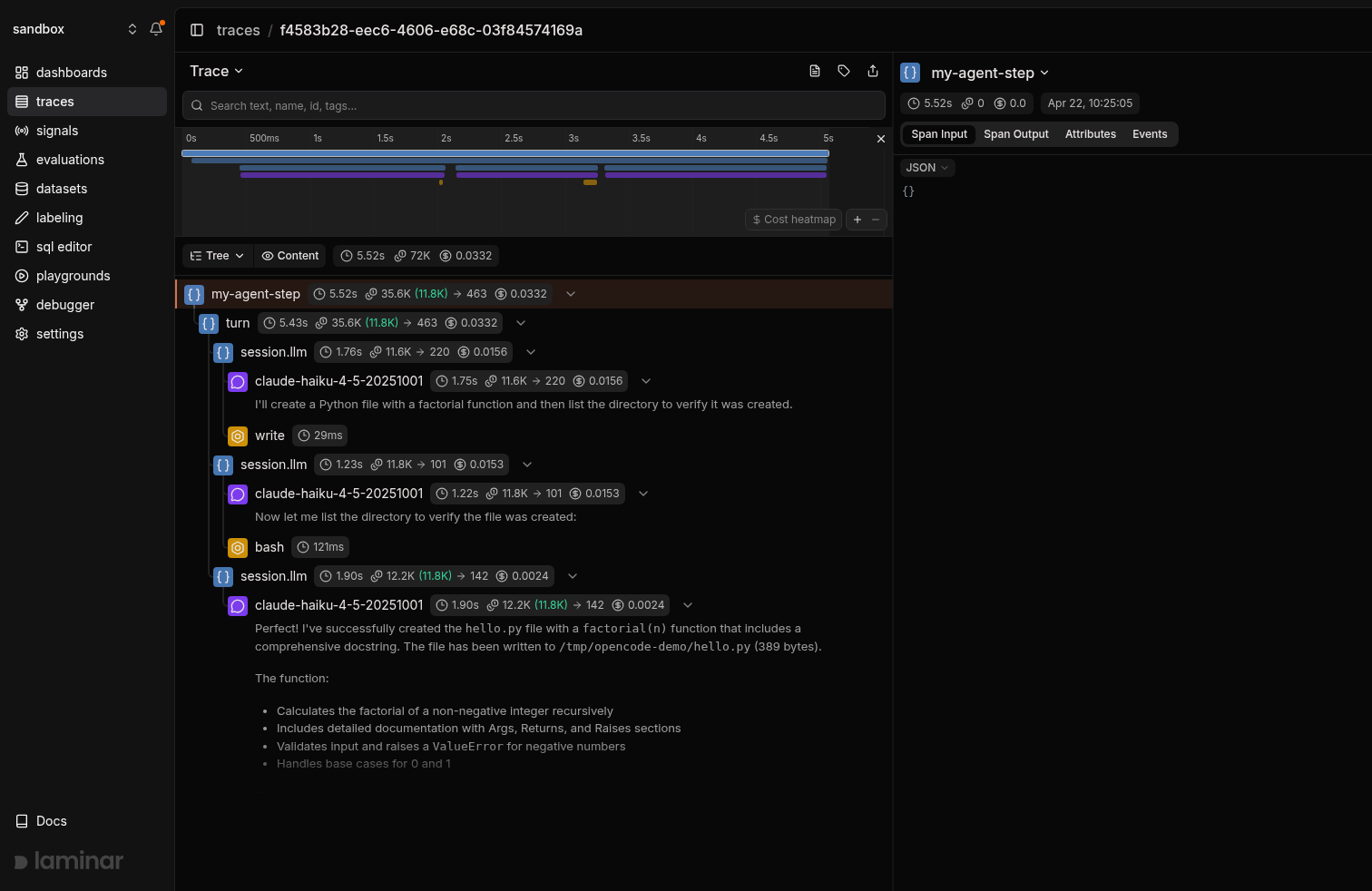The width and height of the screenshot is (1372, 891).
Task: Open dashboards in the sidebar
Action: click(87, 73)
